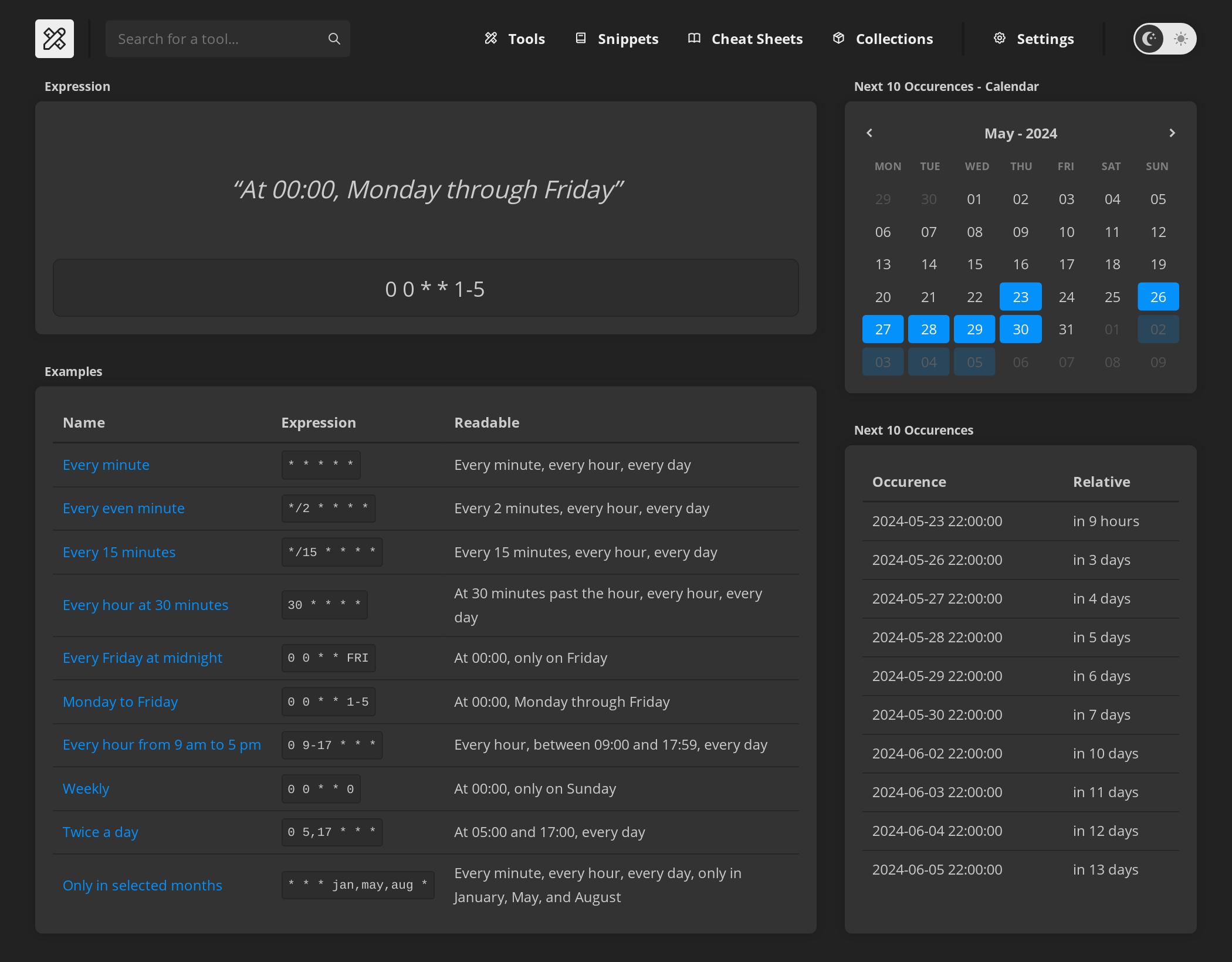Click expression code '* * * jan,may,aug *'

[x=358, y=885]
